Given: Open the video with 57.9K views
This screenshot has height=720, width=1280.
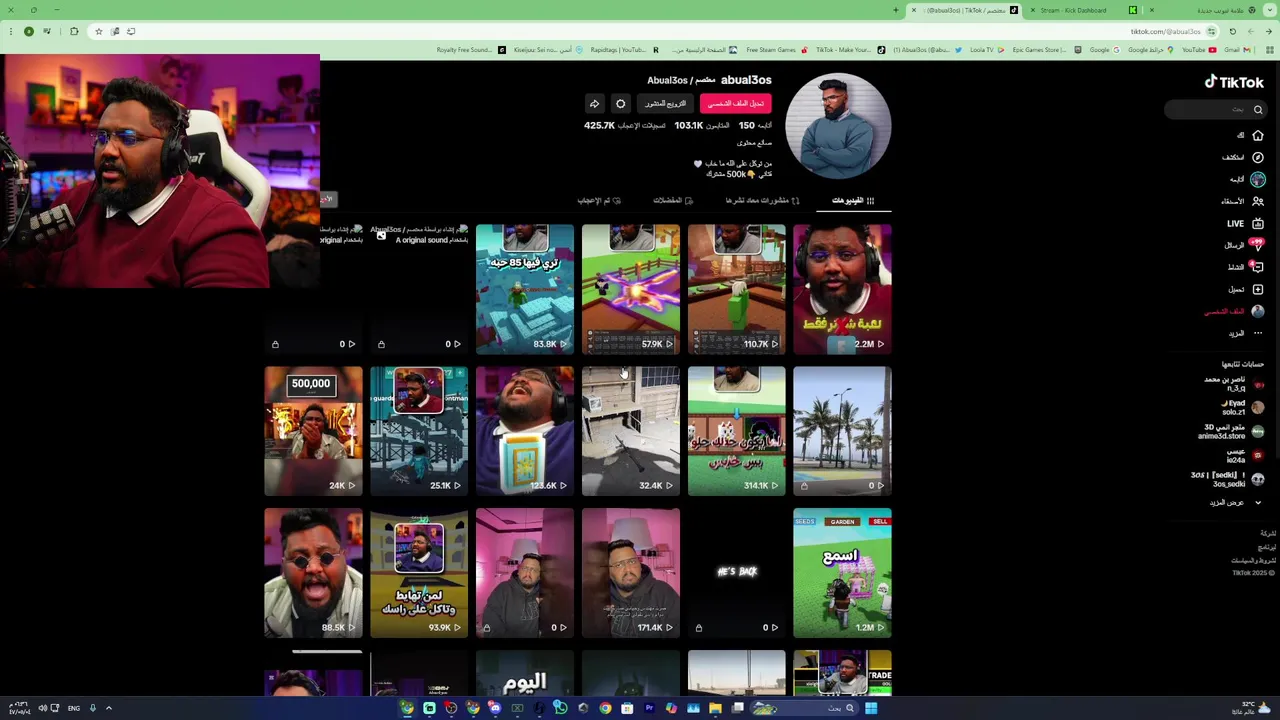Looking at the screenshot, I should pos(630,289).
